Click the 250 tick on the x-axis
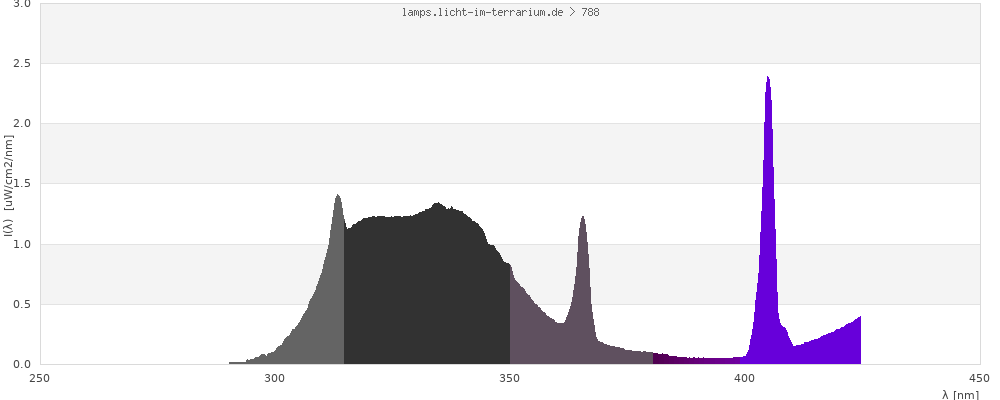The image size is (1000, 400). coord(40,378)
